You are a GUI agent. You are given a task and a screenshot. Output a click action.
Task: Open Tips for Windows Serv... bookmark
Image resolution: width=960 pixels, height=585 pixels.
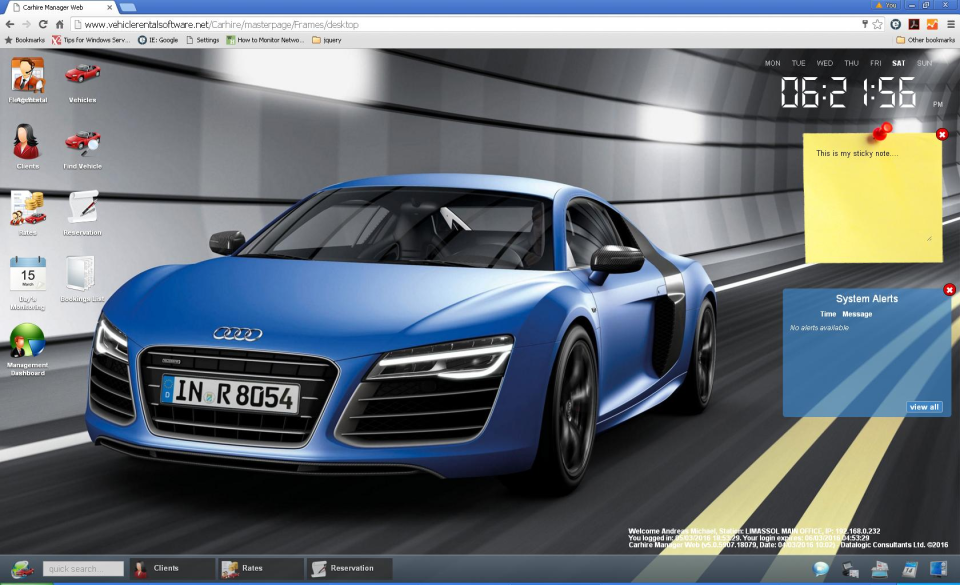[x=91, y=40]
